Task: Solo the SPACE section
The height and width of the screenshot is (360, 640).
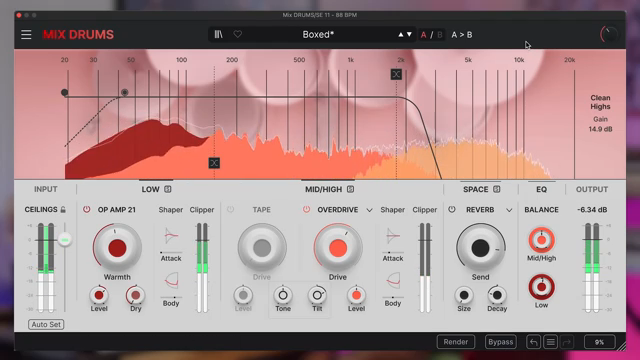Action: point(496,189)
